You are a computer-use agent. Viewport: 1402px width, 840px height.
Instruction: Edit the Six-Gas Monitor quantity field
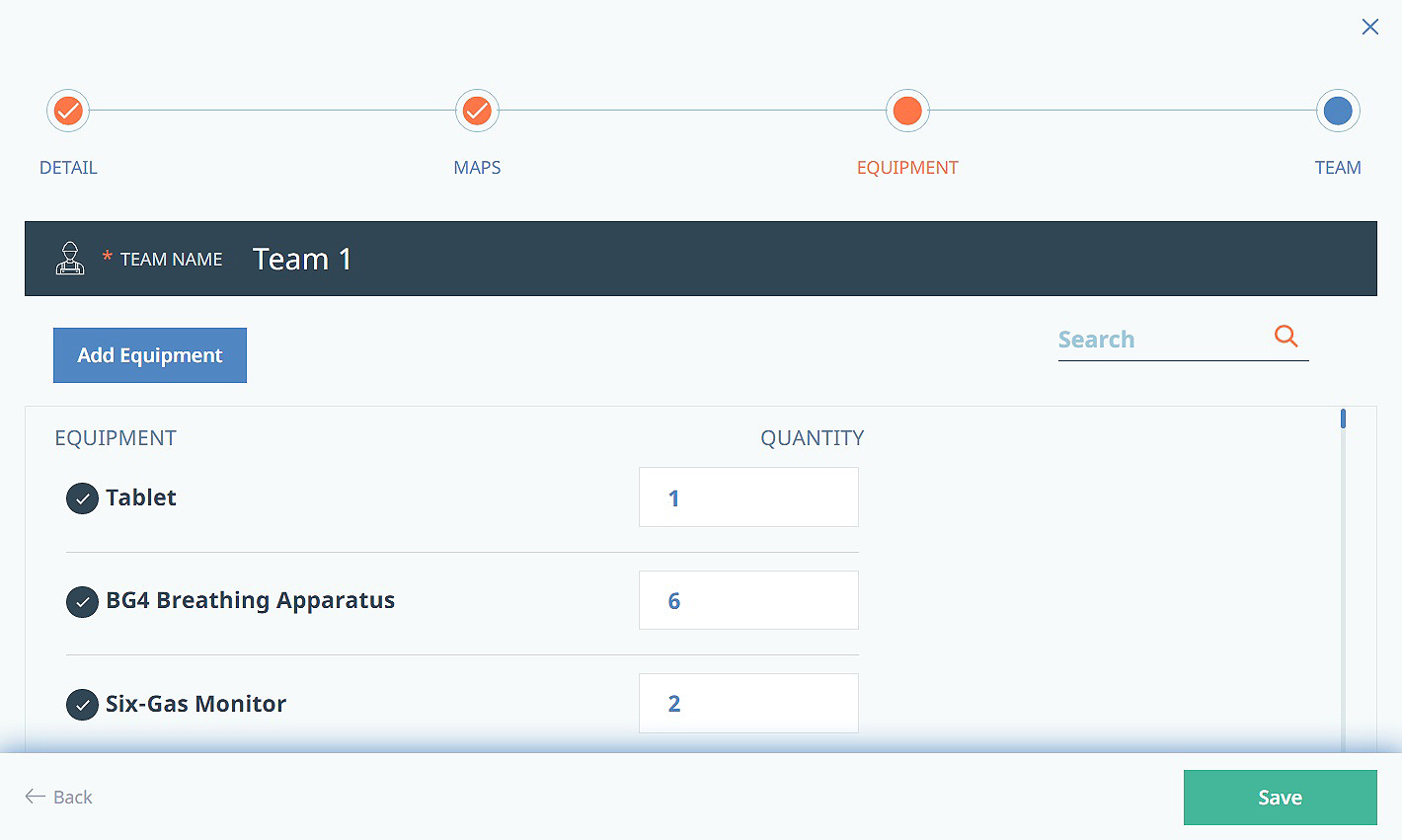tap(748, 703)
